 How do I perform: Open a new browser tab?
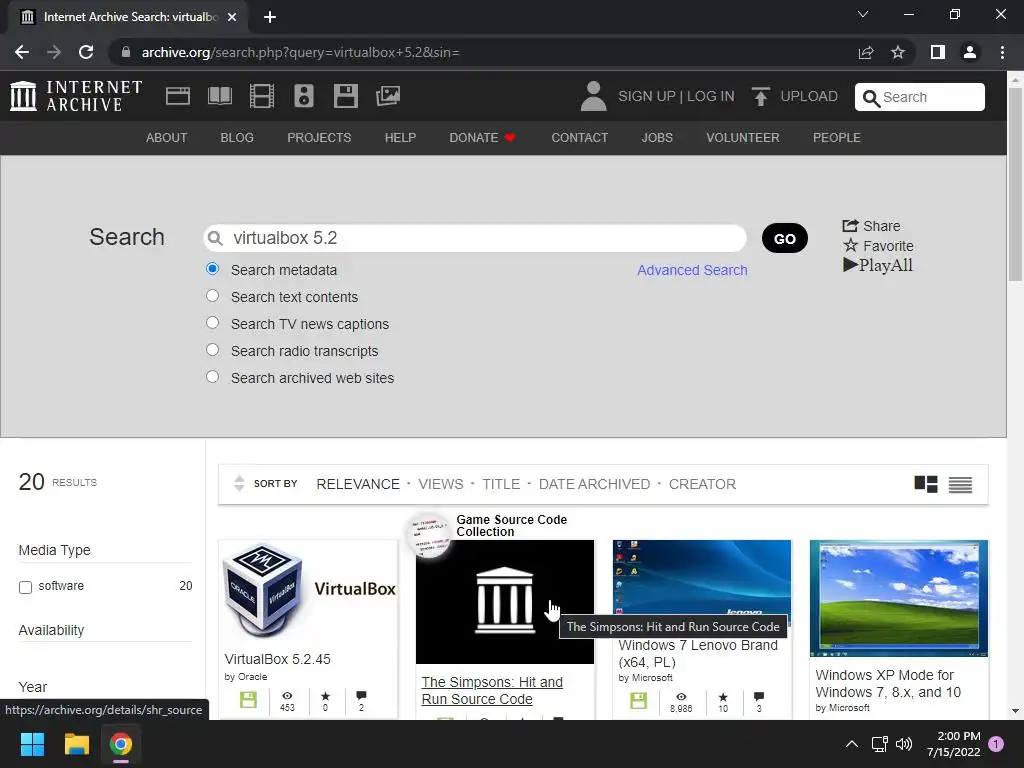tap(270, 17)
